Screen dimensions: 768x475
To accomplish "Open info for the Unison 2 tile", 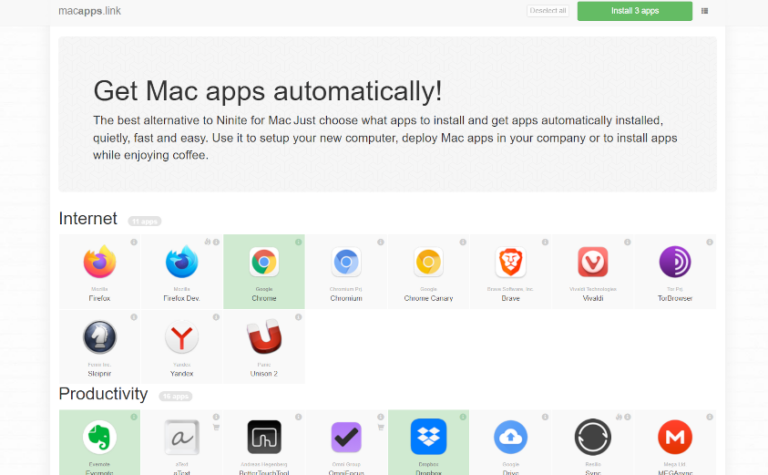I will 298,317.
